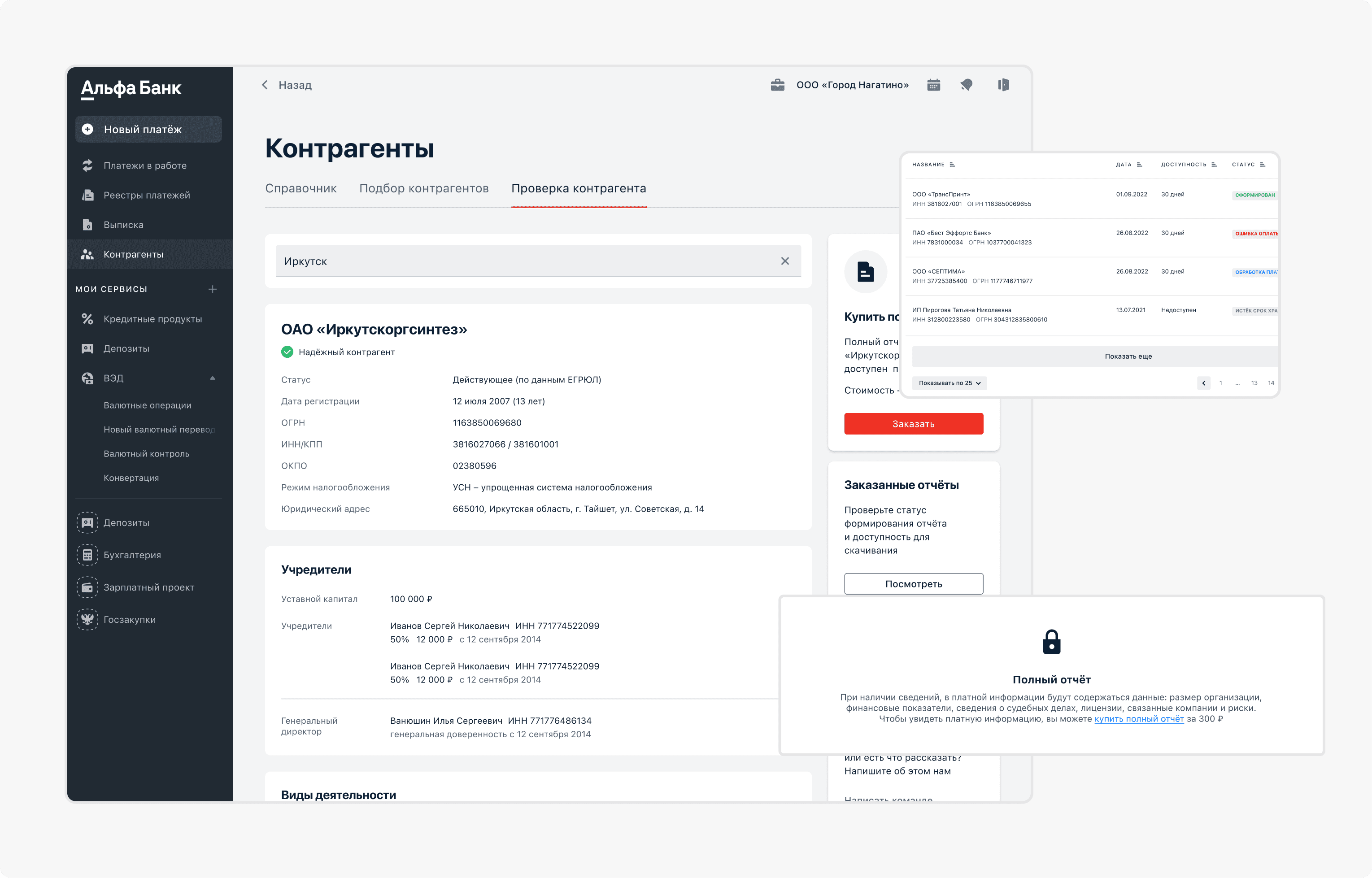The height and width of the screenshot is (878, 1372).
Task: Add a service with the Мои сервисы plus
Action: (x=213, y=289)
